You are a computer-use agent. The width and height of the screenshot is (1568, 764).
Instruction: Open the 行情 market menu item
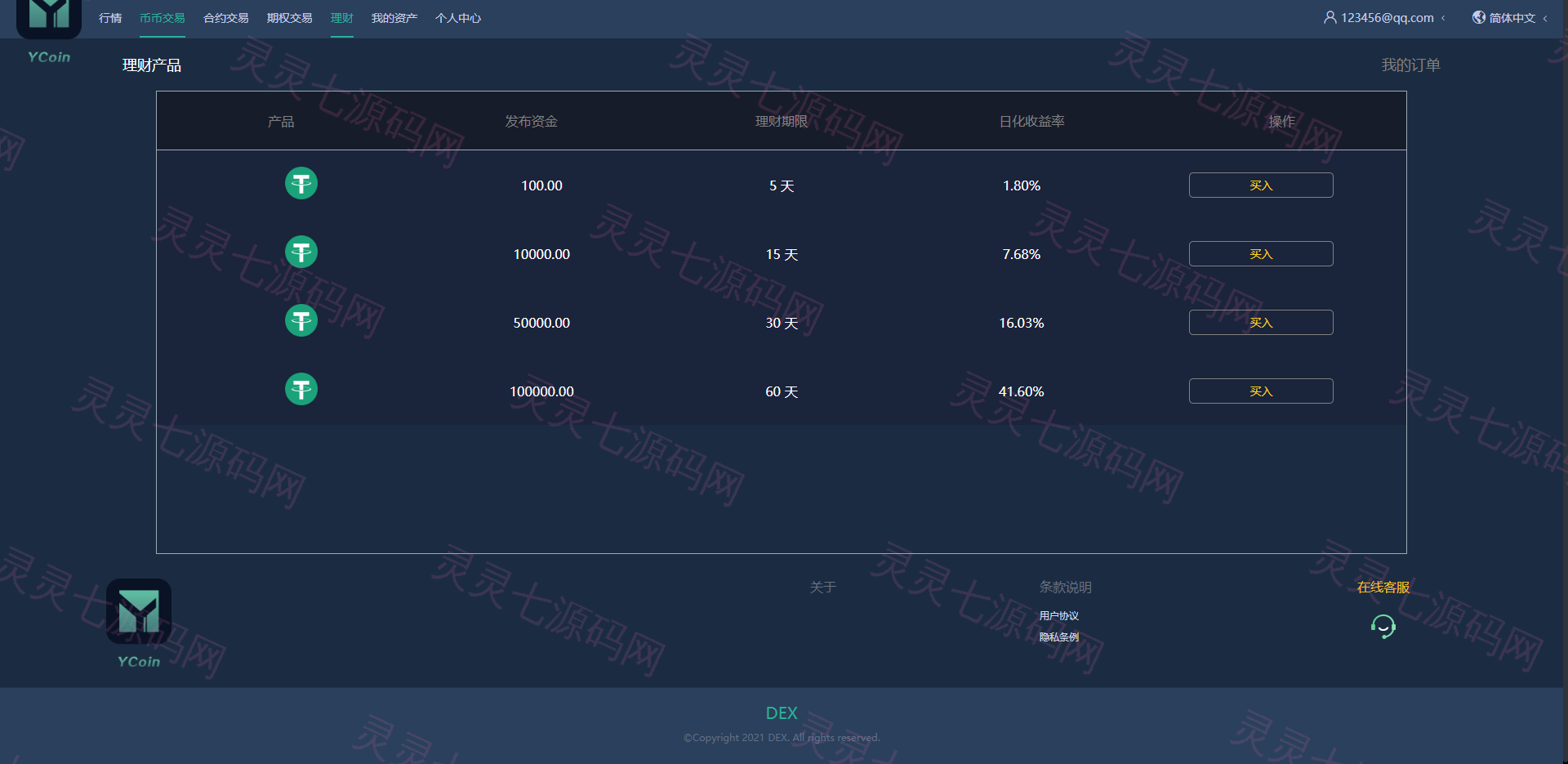(110, 18)
